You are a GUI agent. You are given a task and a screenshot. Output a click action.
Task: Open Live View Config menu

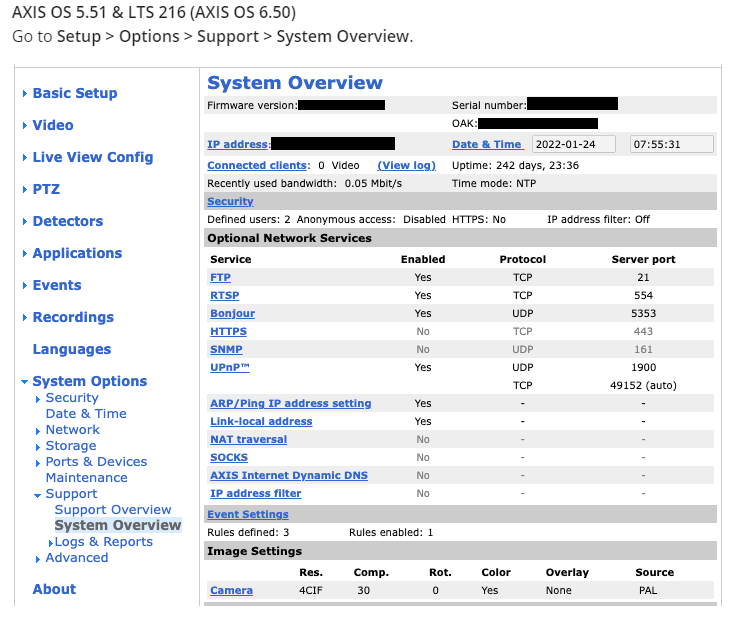93,157
